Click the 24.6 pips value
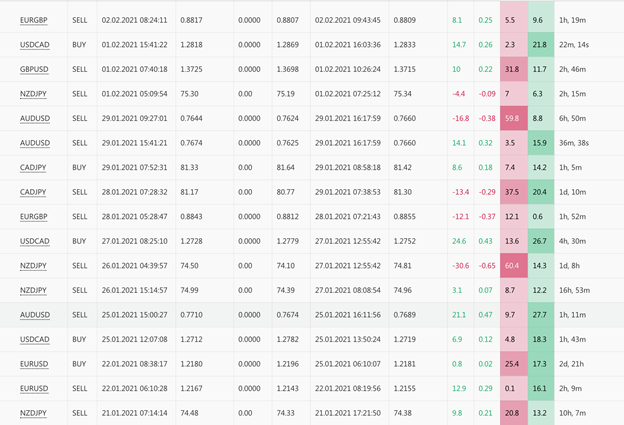Image resolution: width=624 pixels, height=425 pixels. pyautogui.click(x=459, y=240)
